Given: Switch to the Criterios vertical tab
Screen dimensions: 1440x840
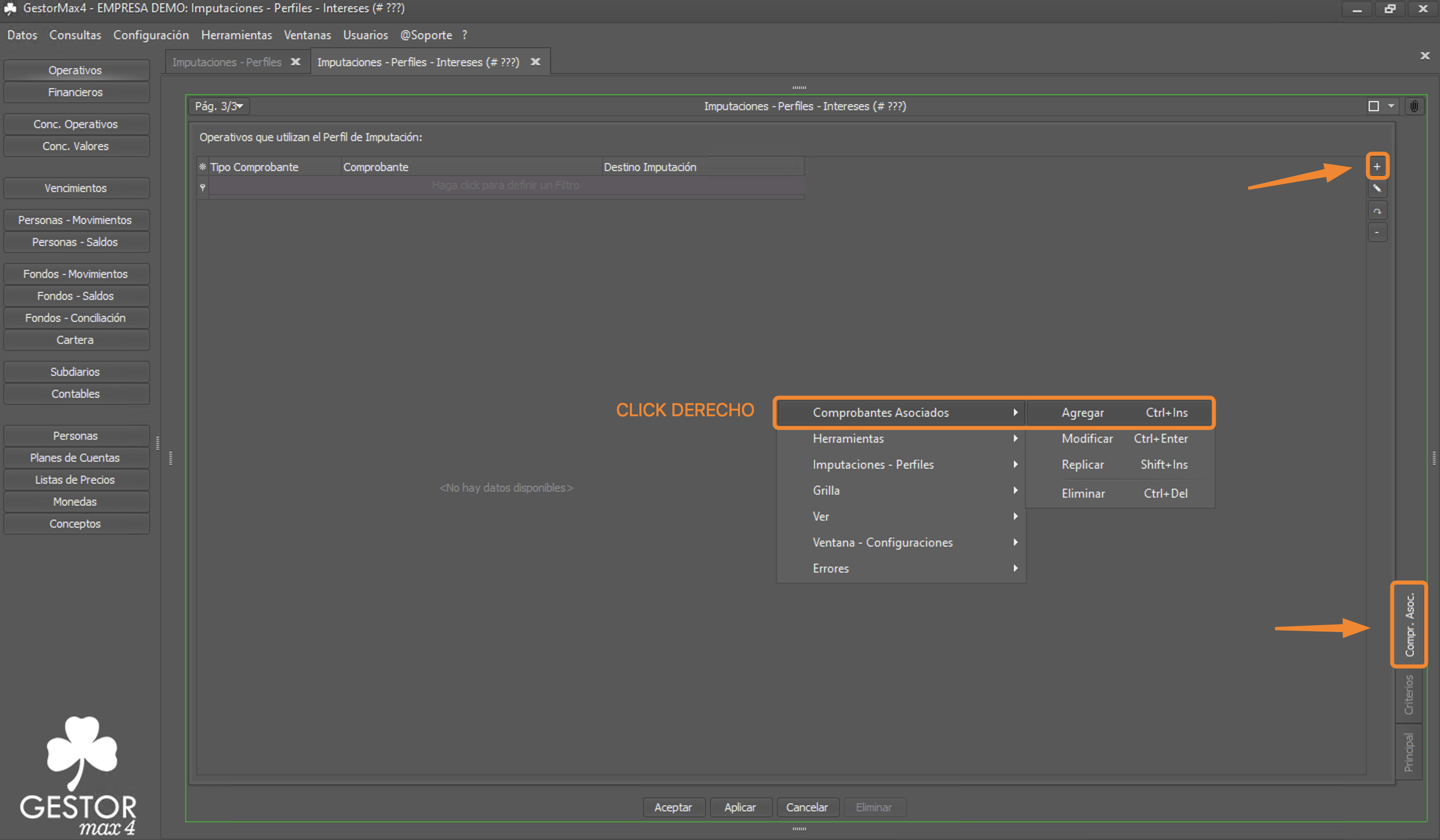Looking at the screenshot, I should 1408,695.
